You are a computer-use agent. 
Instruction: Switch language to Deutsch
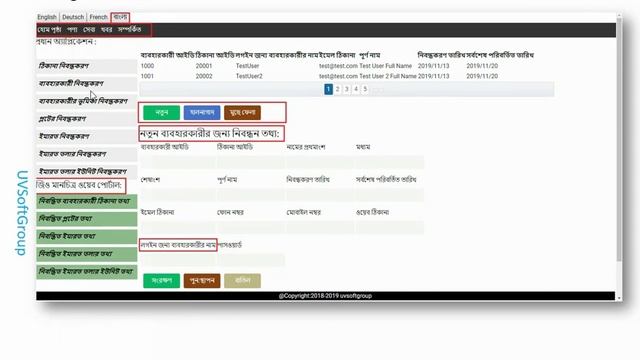[73, 17]
